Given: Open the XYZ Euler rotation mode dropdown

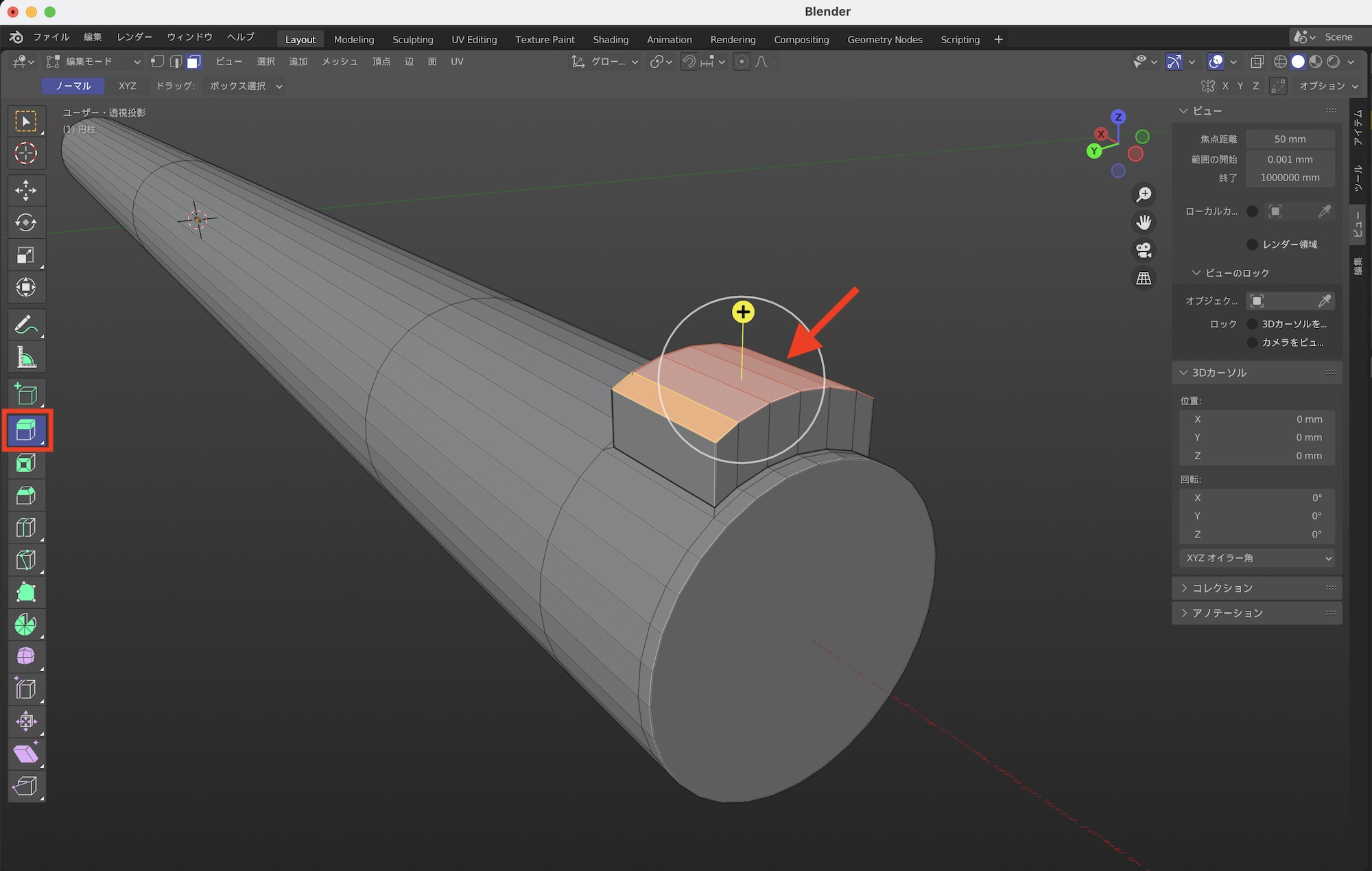Looking at the screenshot, I should point(1257,558).
